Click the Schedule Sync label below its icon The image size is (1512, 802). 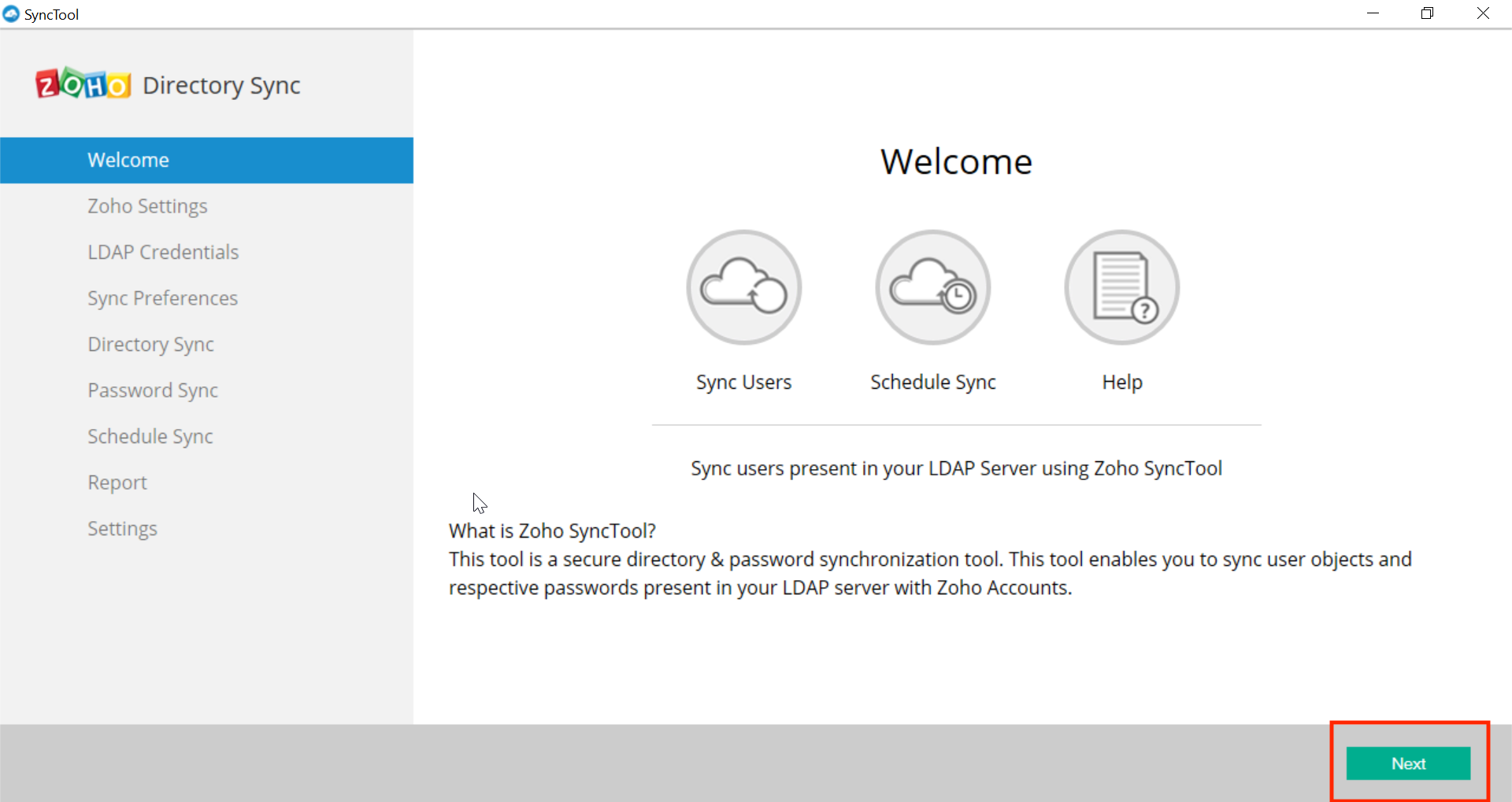click(932, 382)
